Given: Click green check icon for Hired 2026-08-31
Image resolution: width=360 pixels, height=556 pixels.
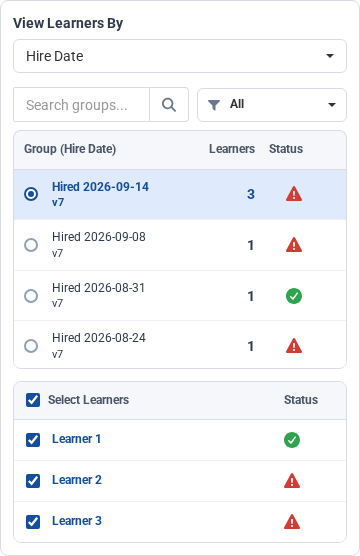Looking at the screenshot, I should click(294, 296).
